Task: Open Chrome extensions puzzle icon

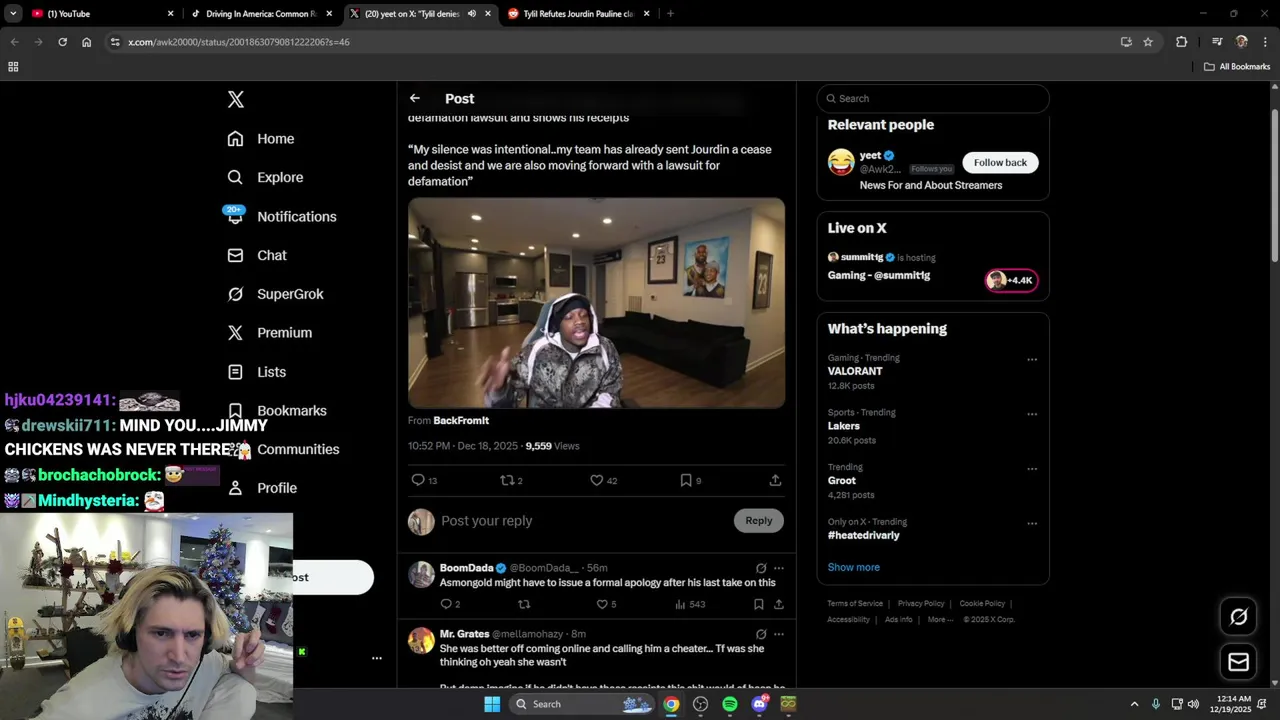Action: point(1182,42)
